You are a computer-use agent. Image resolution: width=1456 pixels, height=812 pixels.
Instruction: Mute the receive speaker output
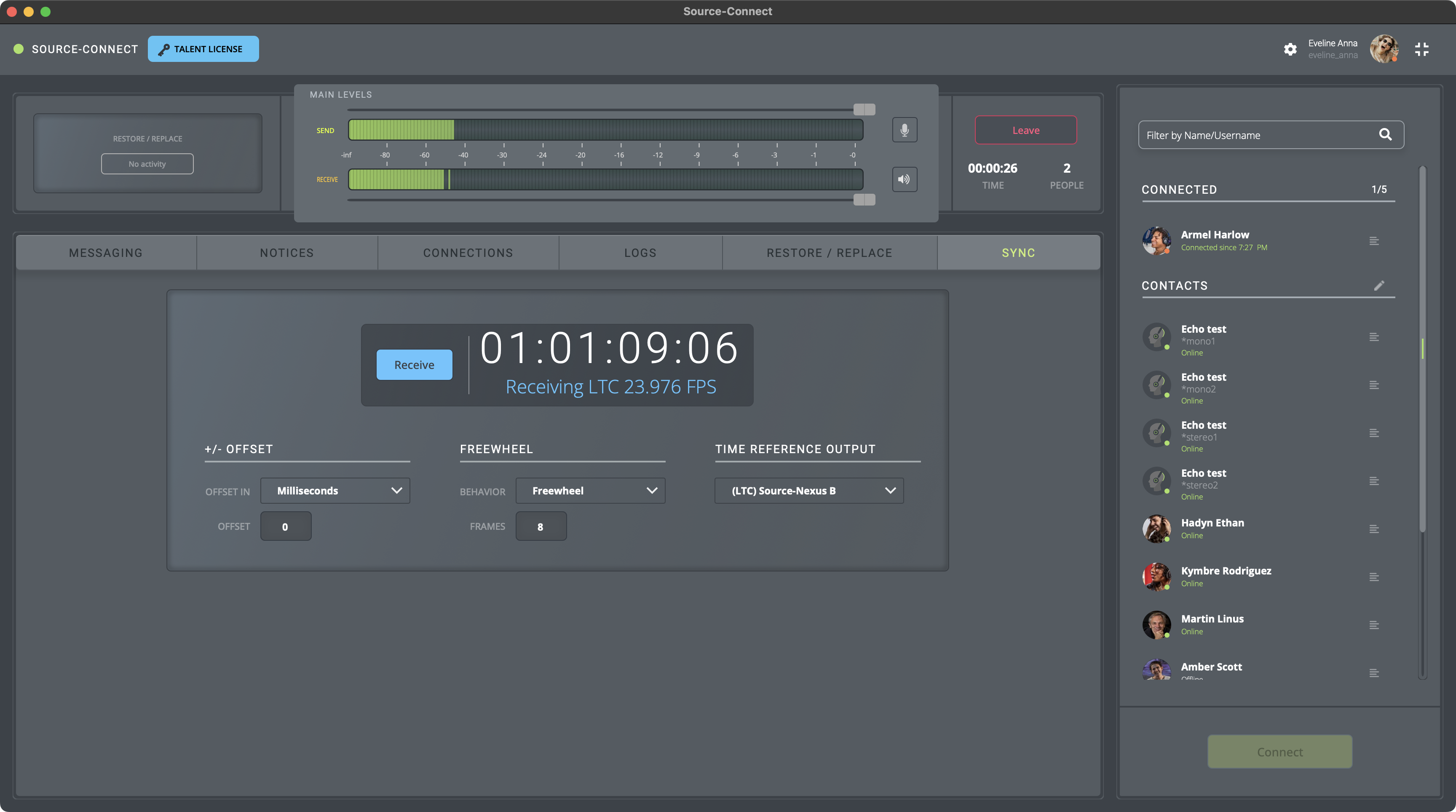tap(905, 179)
